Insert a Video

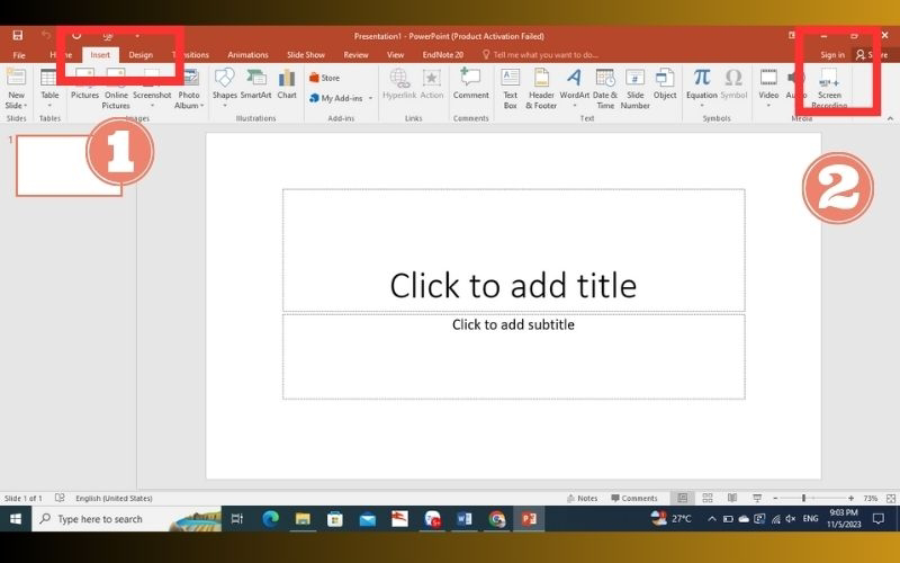[x=768, y=88]
